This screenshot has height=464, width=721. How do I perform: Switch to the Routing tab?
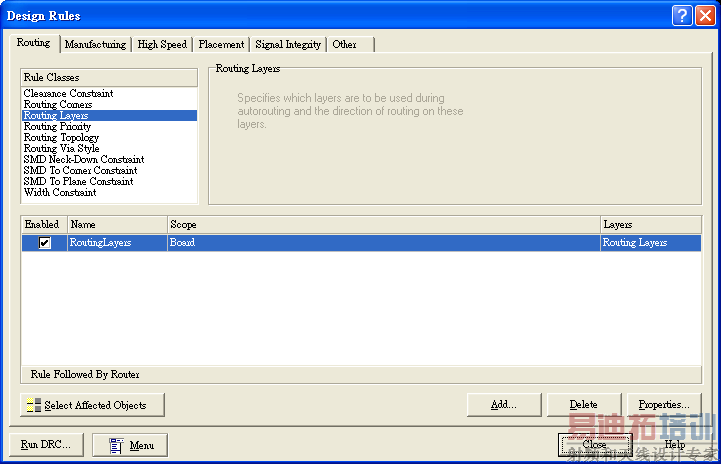[x=34, y=43]
